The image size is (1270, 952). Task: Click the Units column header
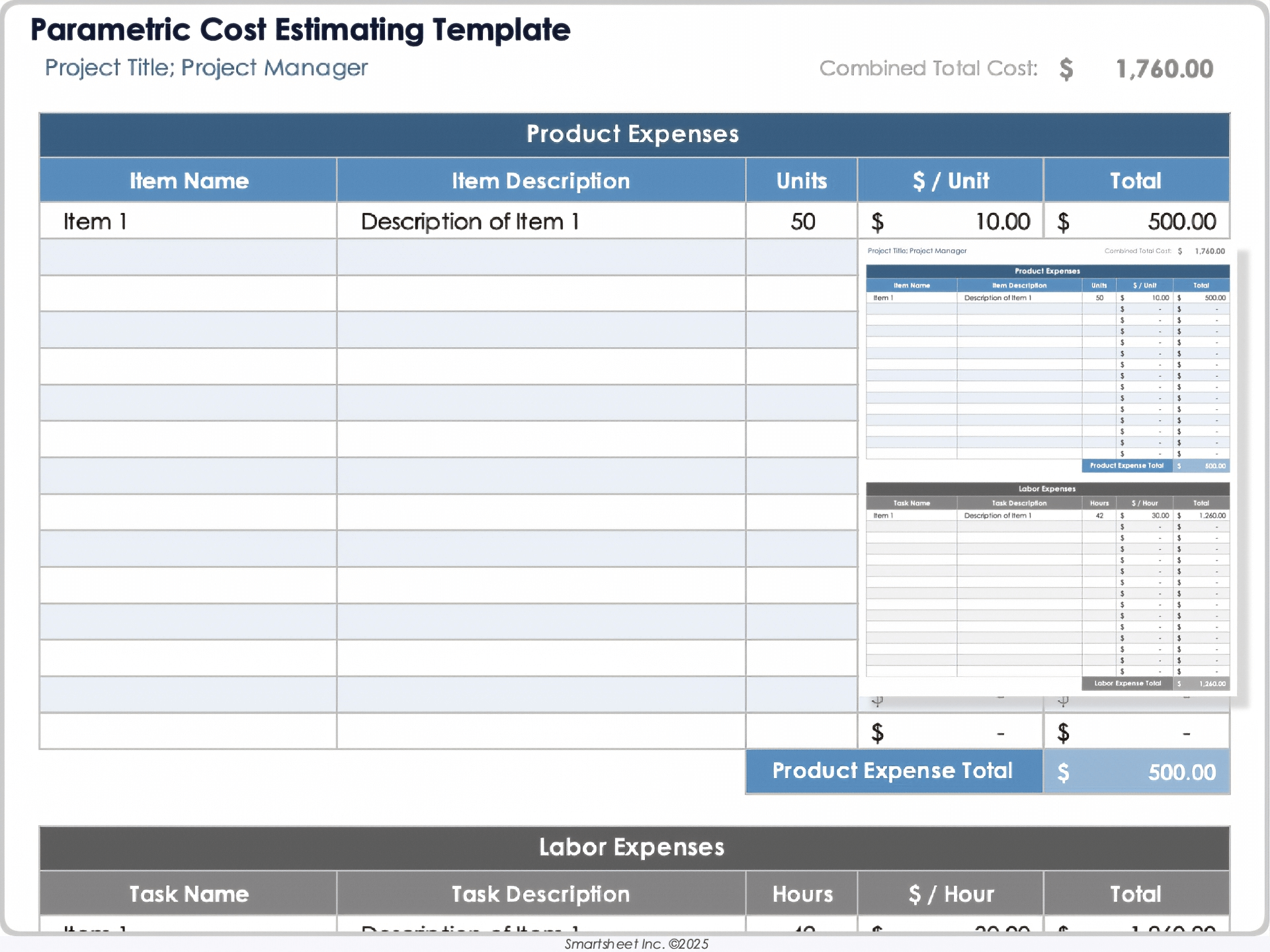[x=801, y=180]
